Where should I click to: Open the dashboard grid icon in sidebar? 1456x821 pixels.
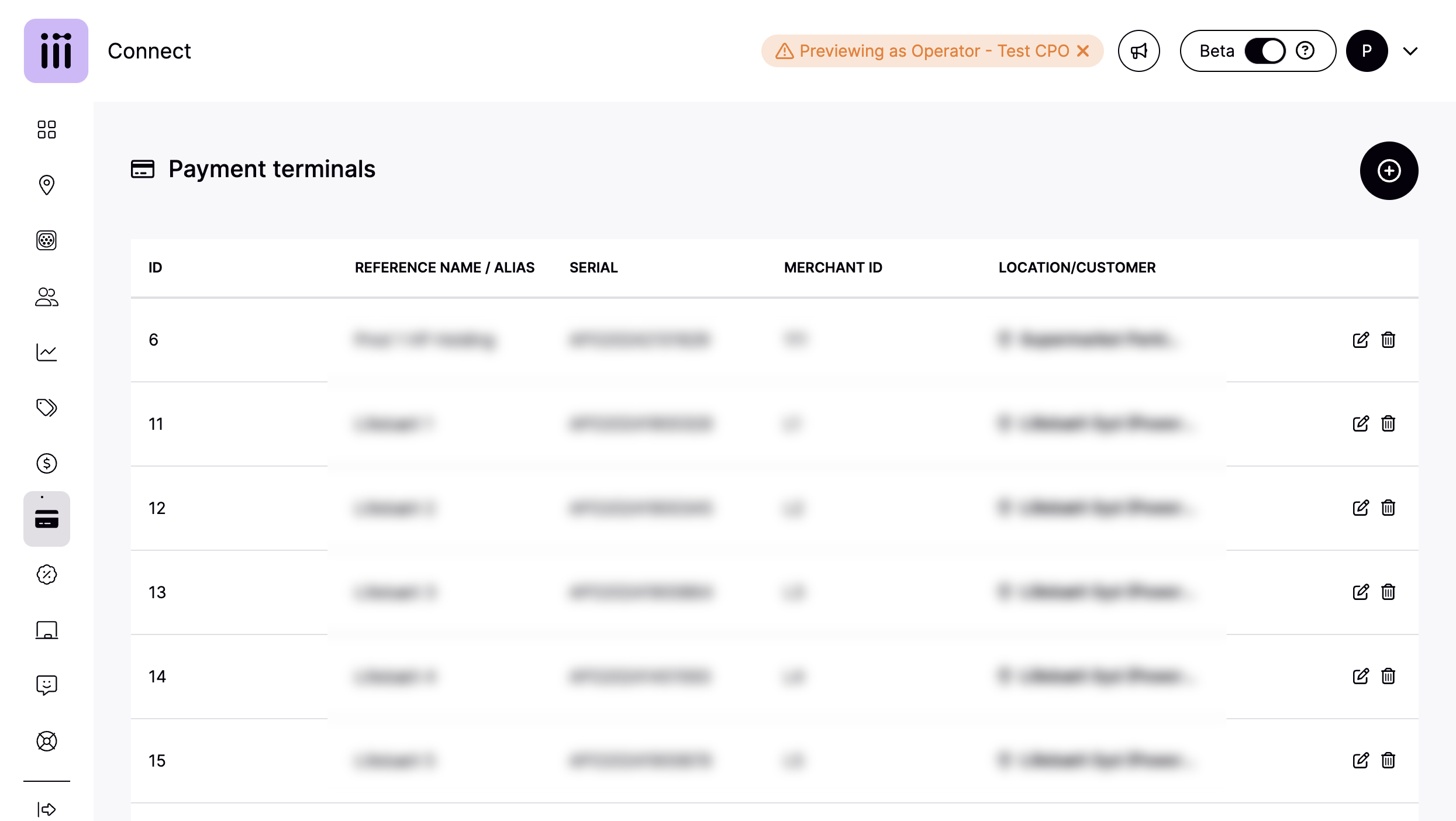(47, 130)
